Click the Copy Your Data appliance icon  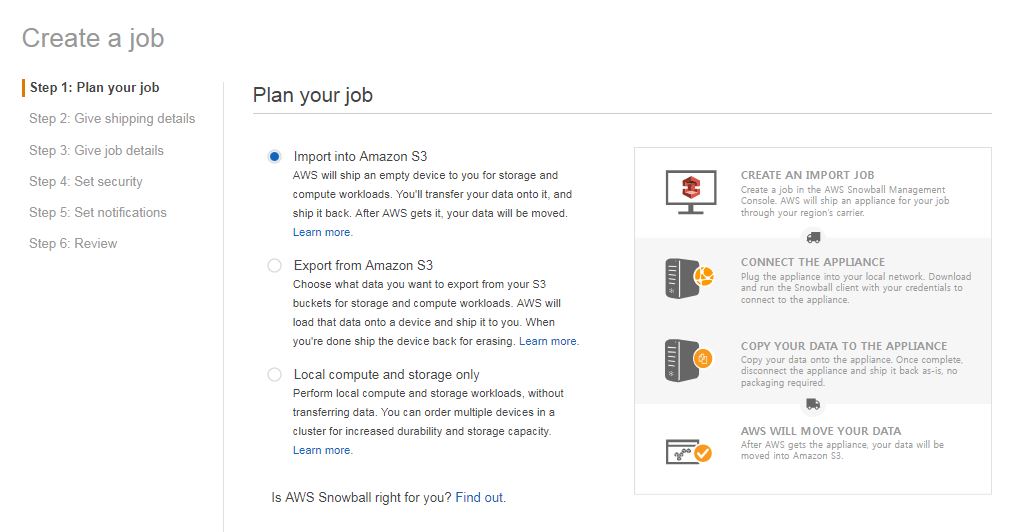(689, 360)
